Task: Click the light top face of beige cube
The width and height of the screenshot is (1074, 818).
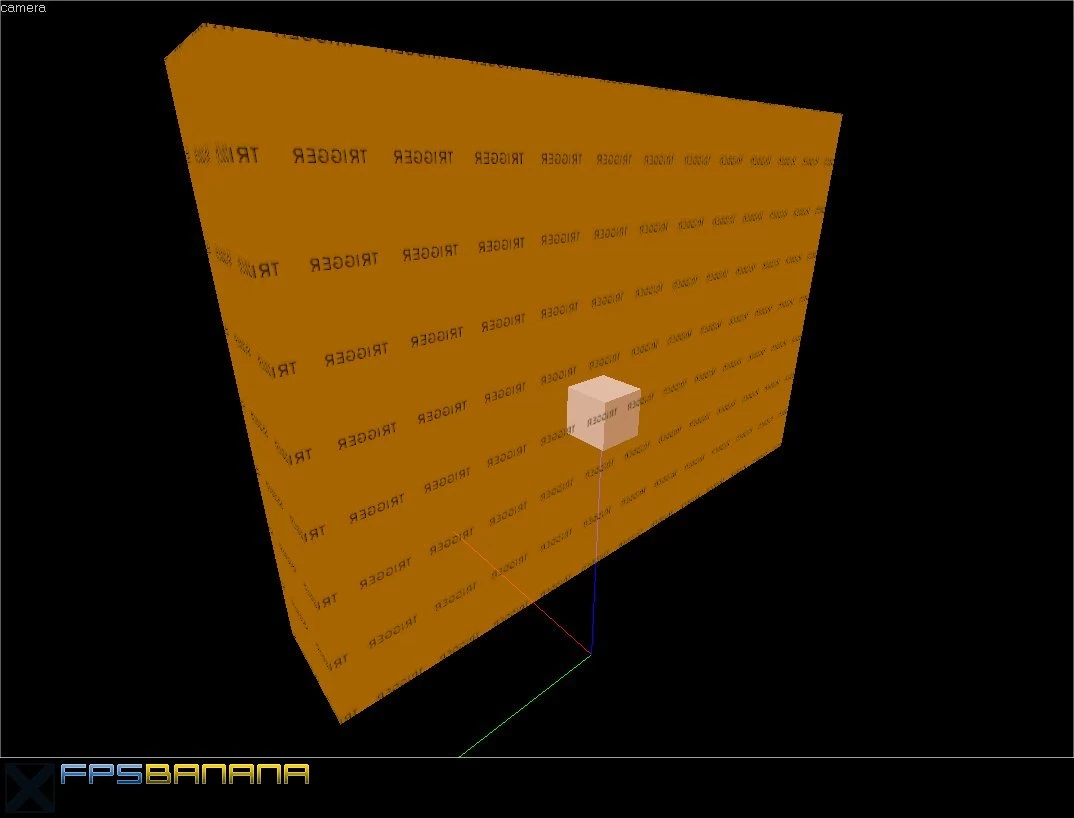Action: pyautogui.click(x=604, y=390)
